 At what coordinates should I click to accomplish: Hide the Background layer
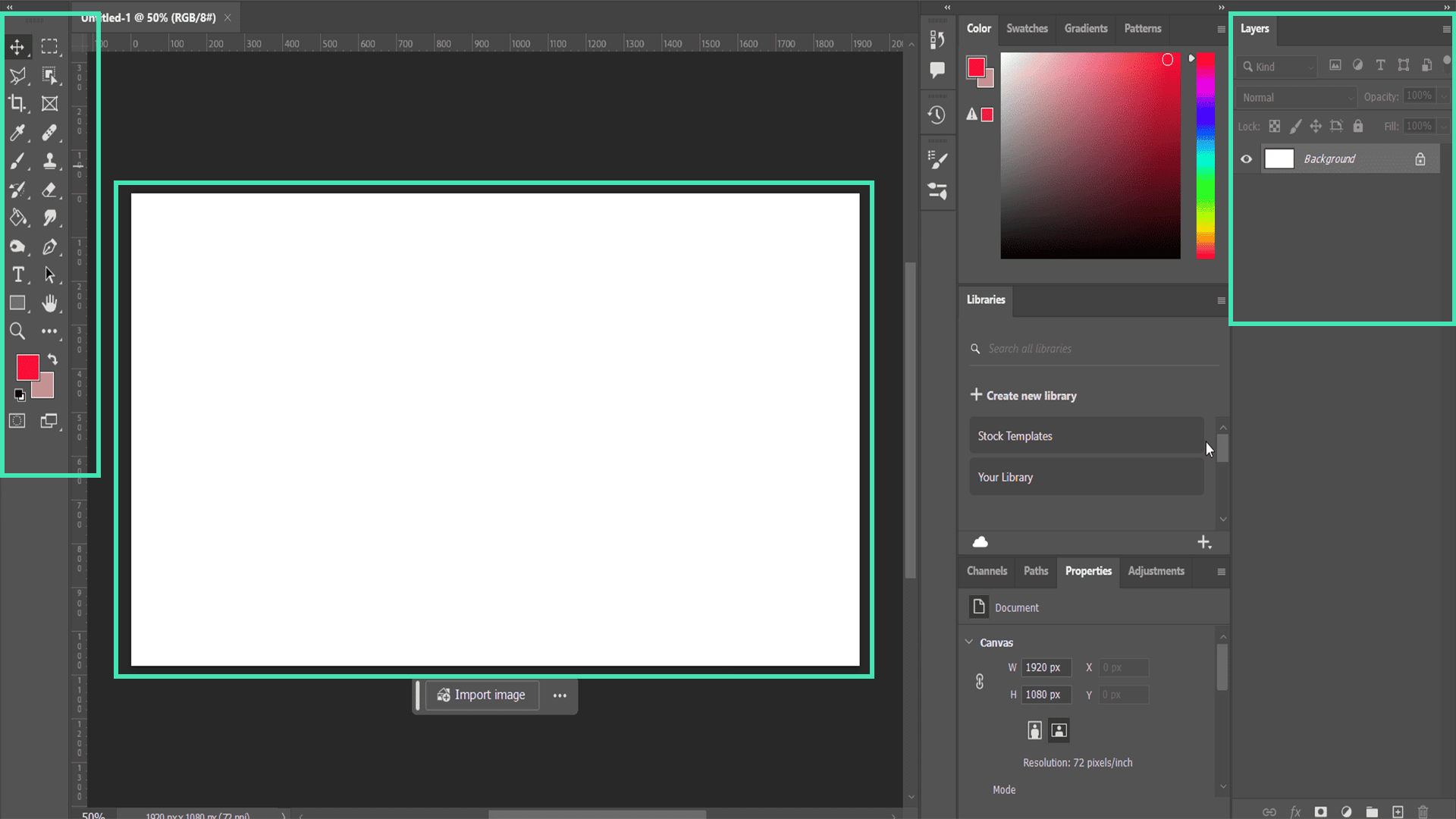point(1246,159)
